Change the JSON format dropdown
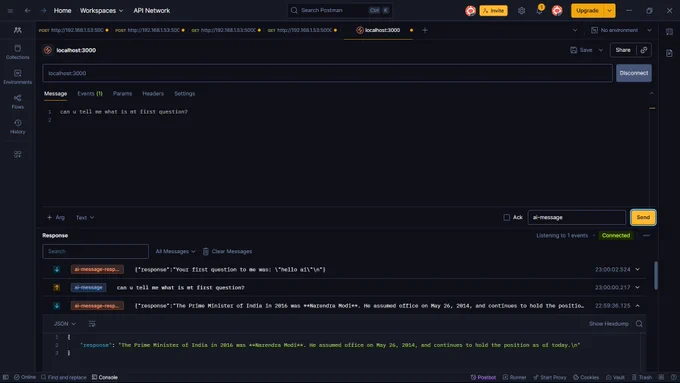Image resolution: width=680 pixels, height=383 pixels. [x=65, y=324]
